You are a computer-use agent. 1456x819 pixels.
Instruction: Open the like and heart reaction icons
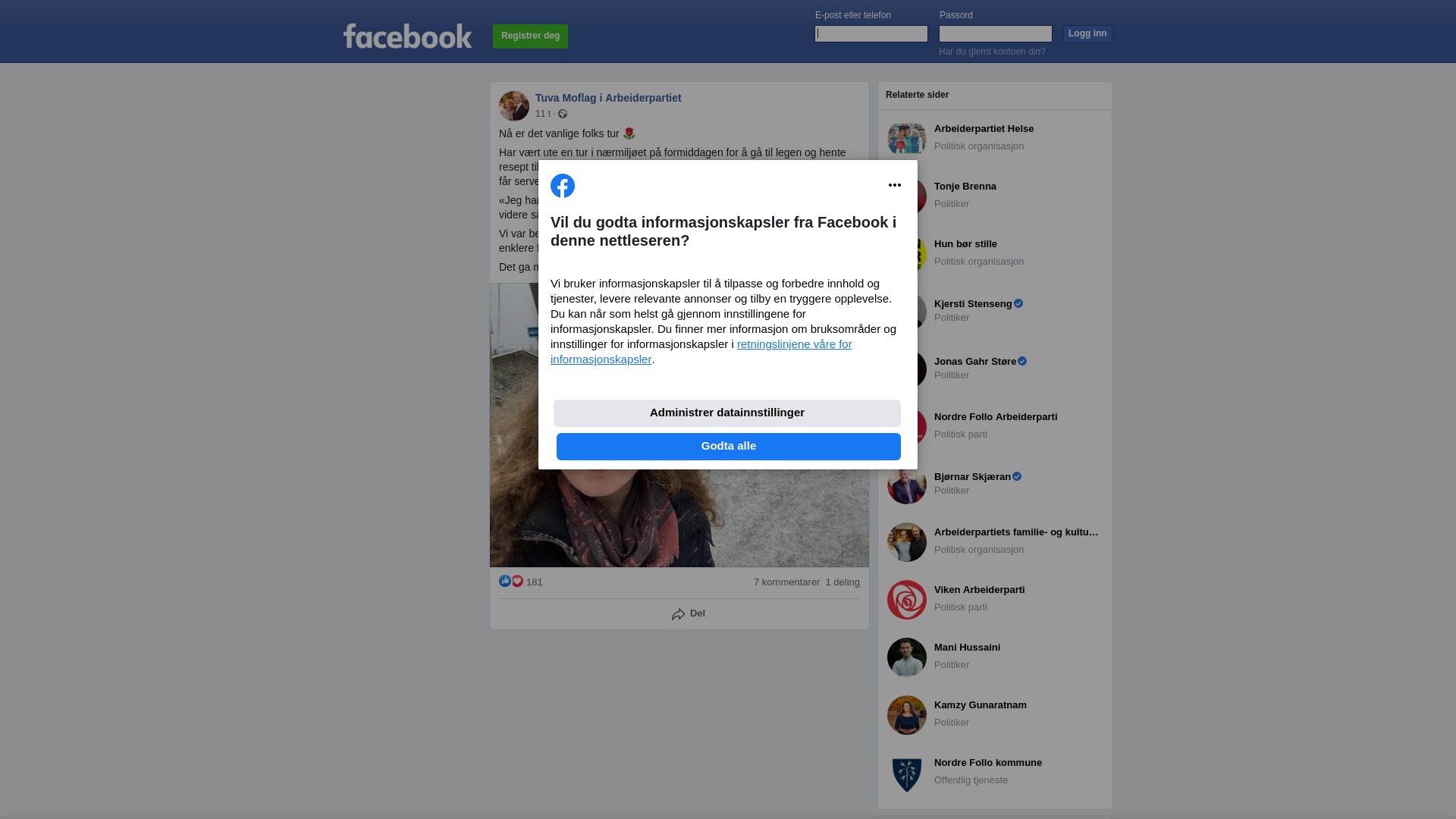[511, 581]
